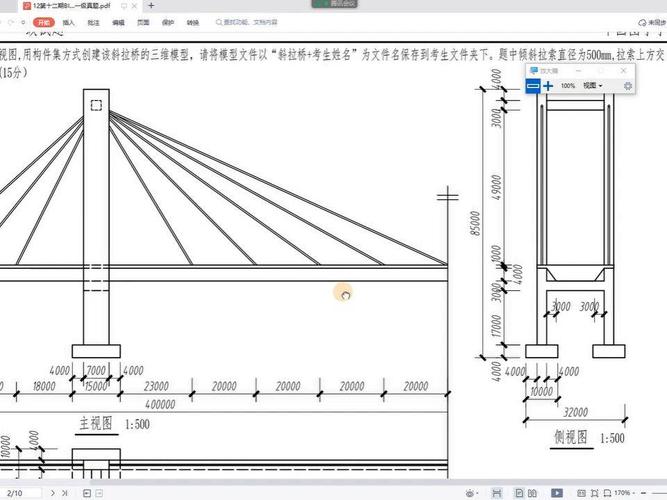Click the search functions input box
The image size is (667, 500).
[x=250, y=21]
